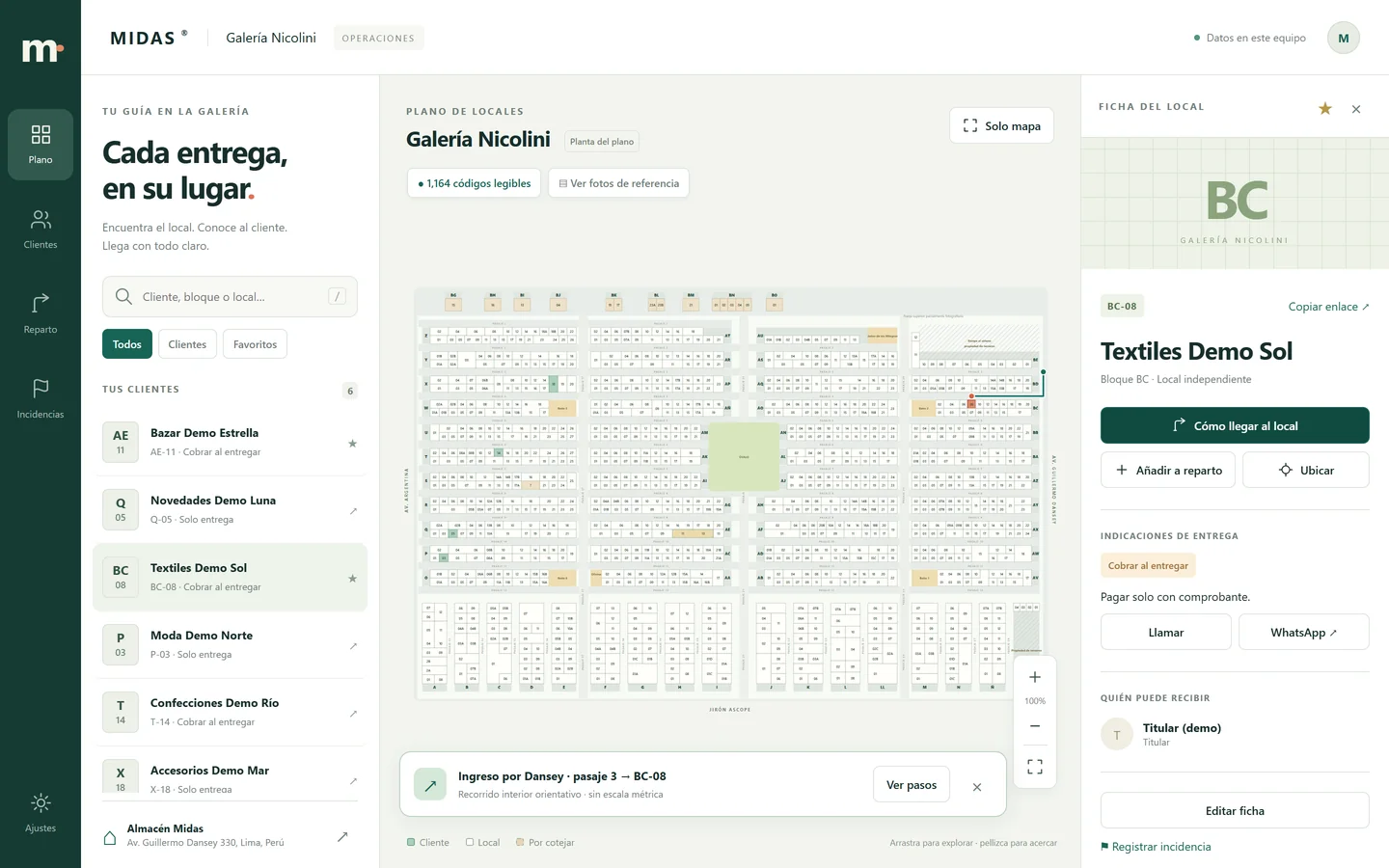Open arrow icon for Novedades Demo Luna
This screenshot has height=868, width=1389.
pyautogui.click(x=353, y=511)
